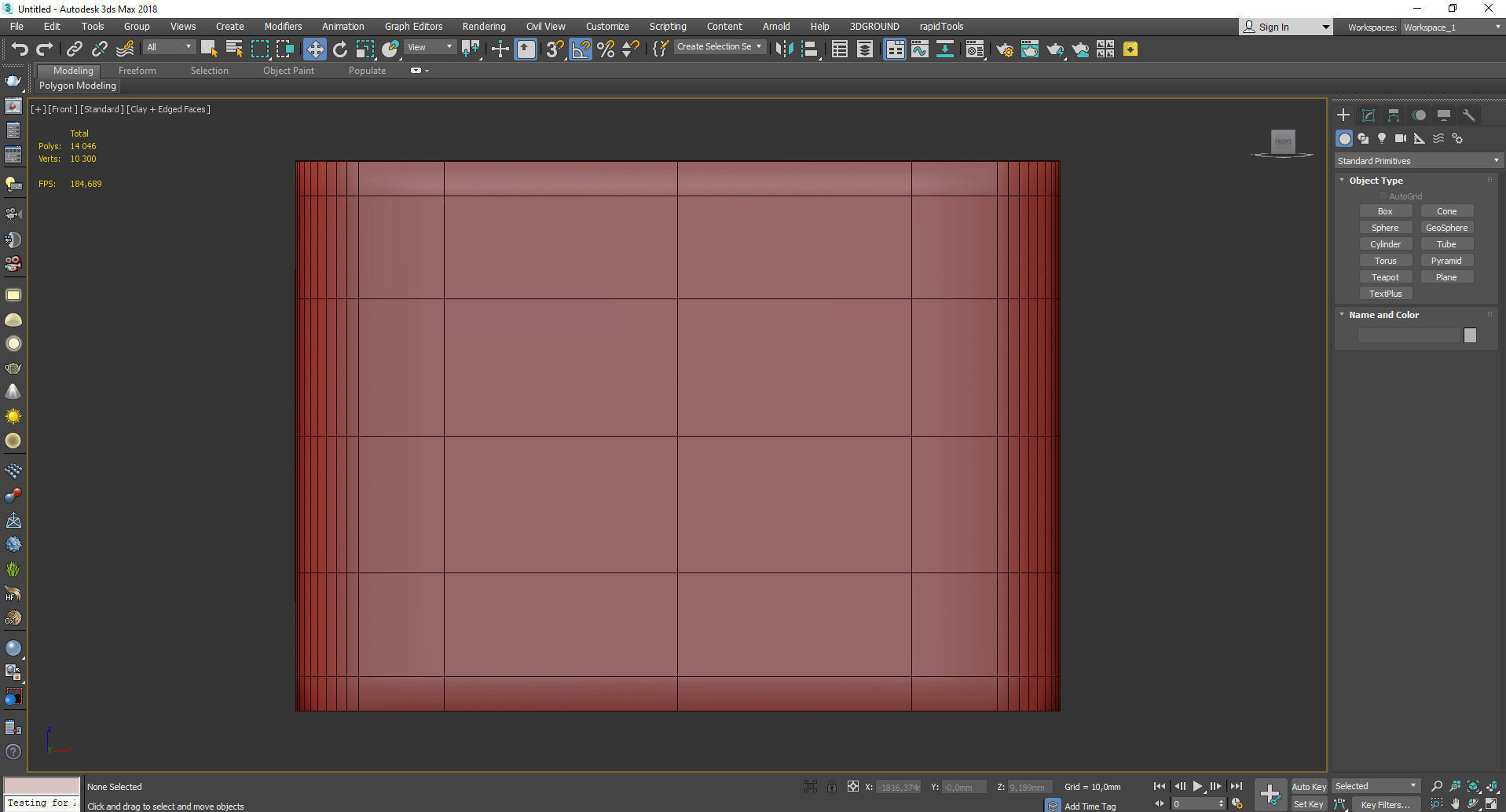Open Render Setup teapot-with-gear icon

pos(1005,49)
